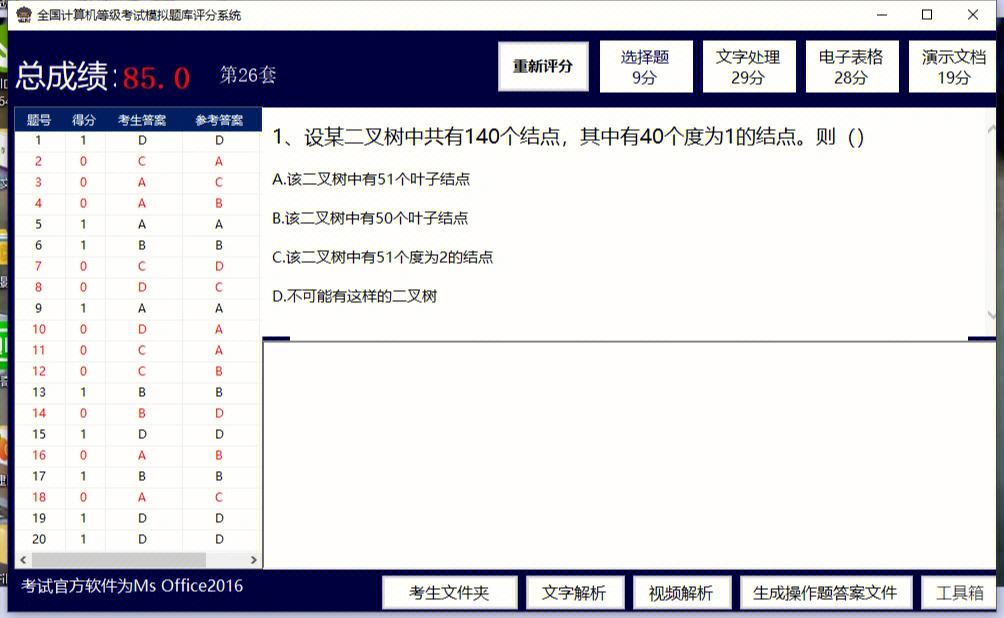The height and width of the screenshot is (618, 1004).
Task: Select question row 9 in answer table
Action: tap(138, 309)
